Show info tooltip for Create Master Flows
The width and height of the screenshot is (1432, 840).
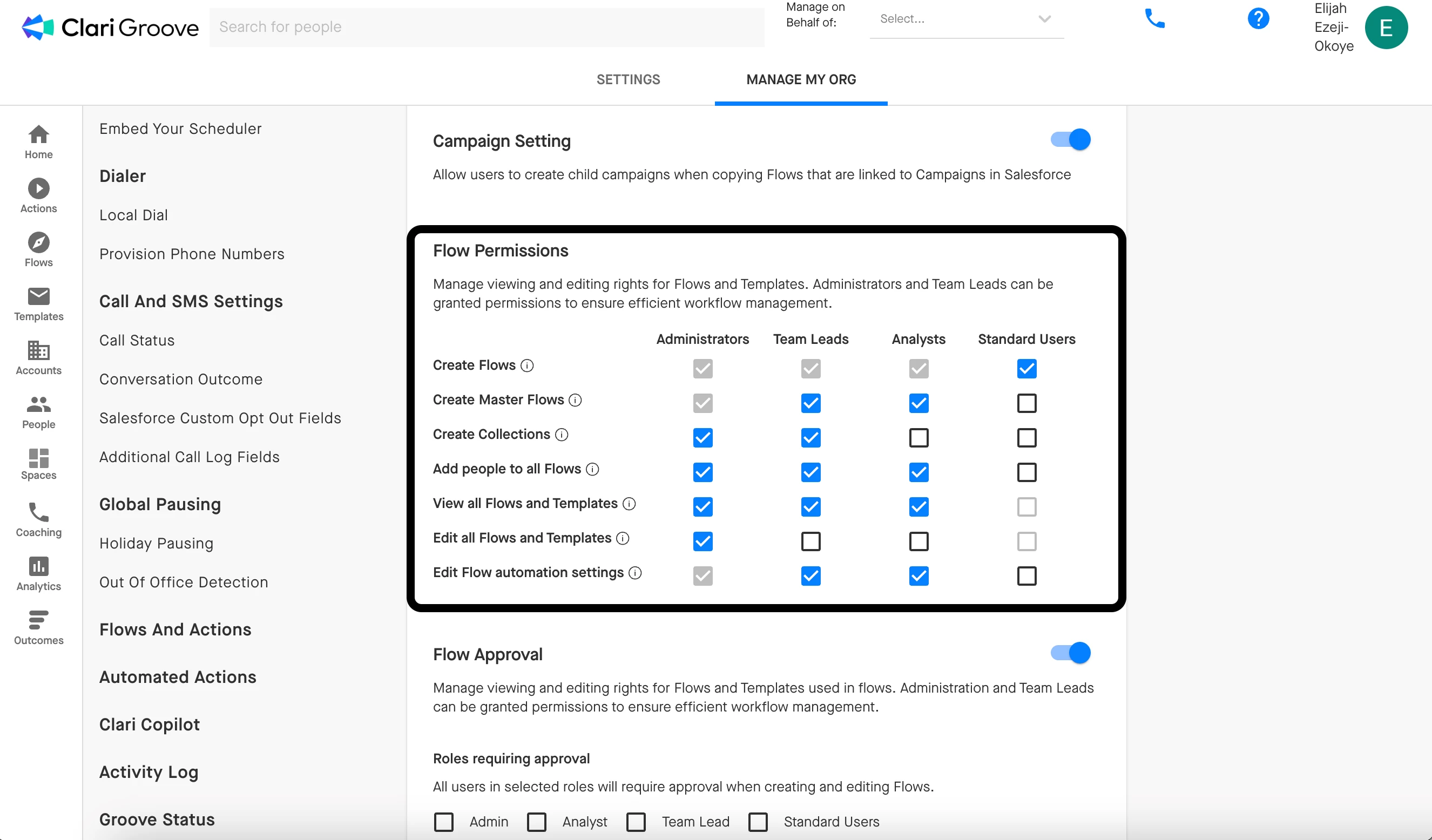coord(575,400)
